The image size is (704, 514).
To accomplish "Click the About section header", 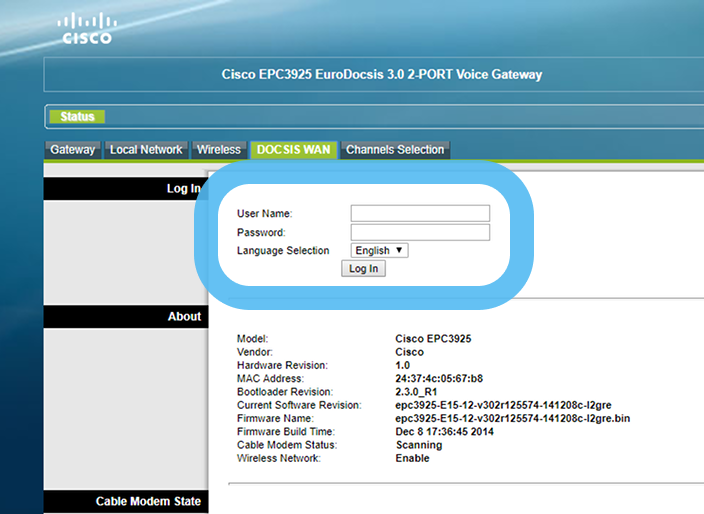I will click(184, 316).
